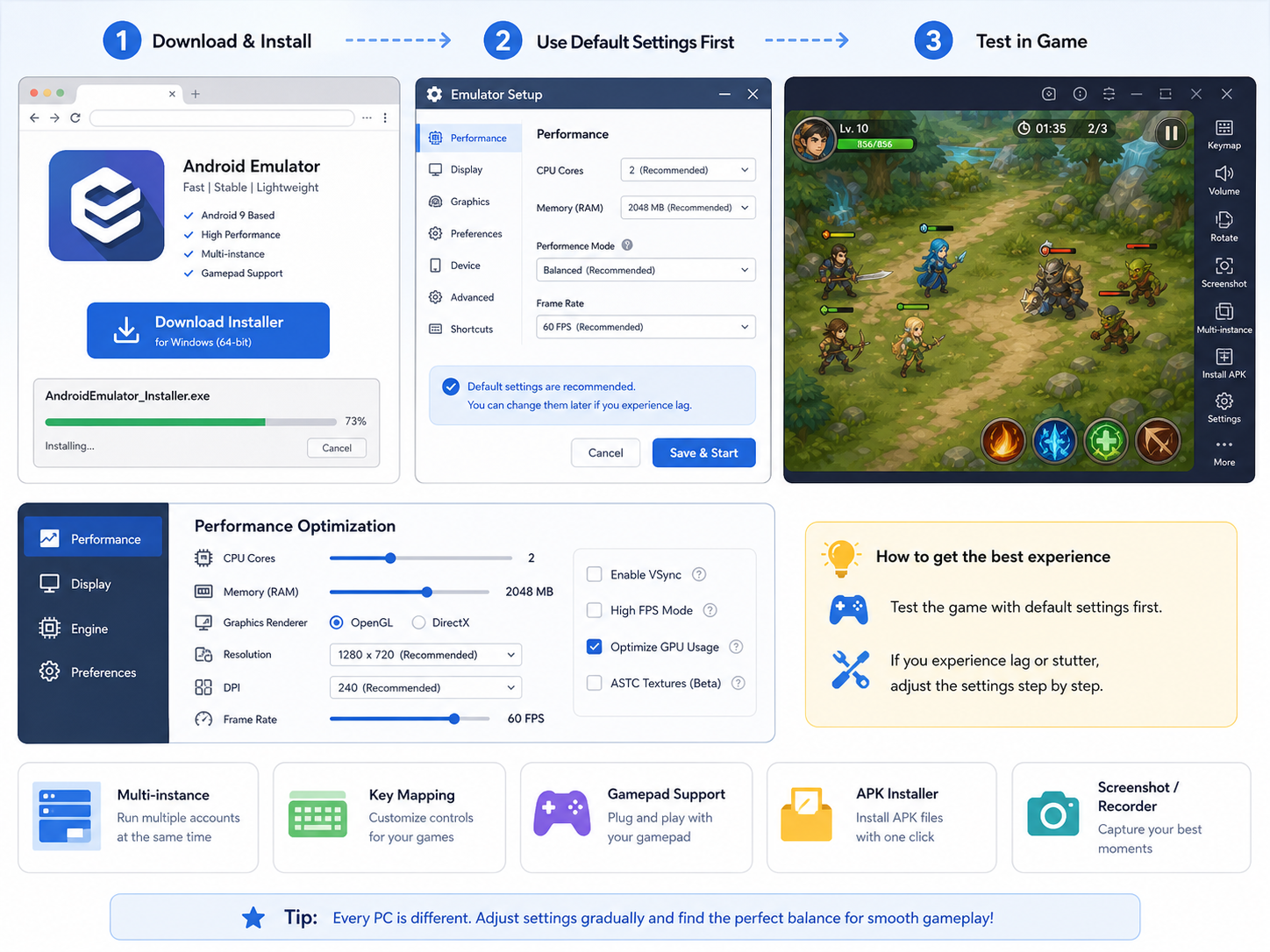Click the Volume icon in emulator sidebar

tap(1224, 181)
